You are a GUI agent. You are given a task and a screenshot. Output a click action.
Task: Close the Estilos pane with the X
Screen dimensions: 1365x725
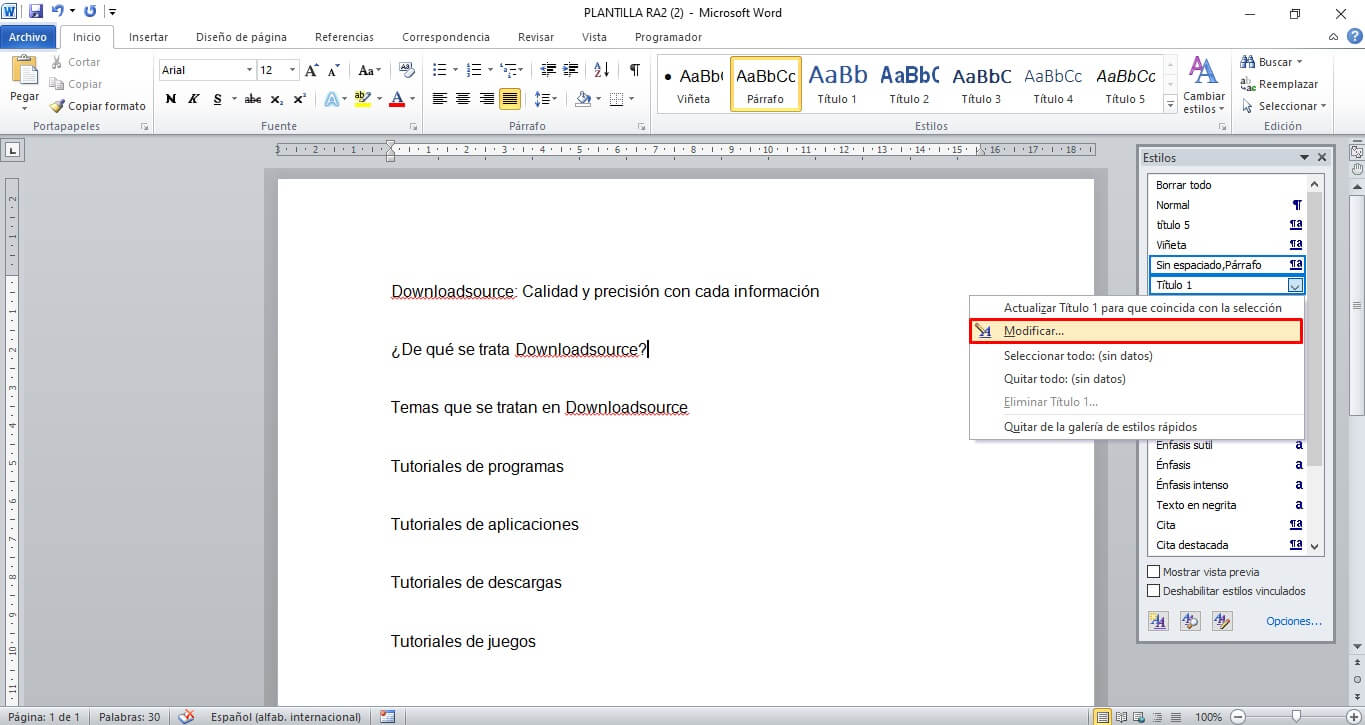click(1322, 158)
